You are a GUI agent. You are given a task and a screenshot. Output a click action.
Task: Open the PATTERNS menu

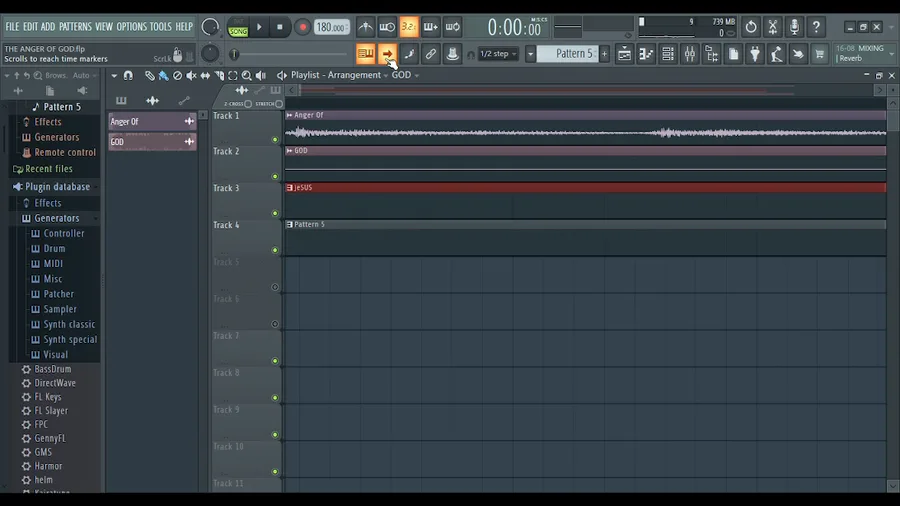75,26
